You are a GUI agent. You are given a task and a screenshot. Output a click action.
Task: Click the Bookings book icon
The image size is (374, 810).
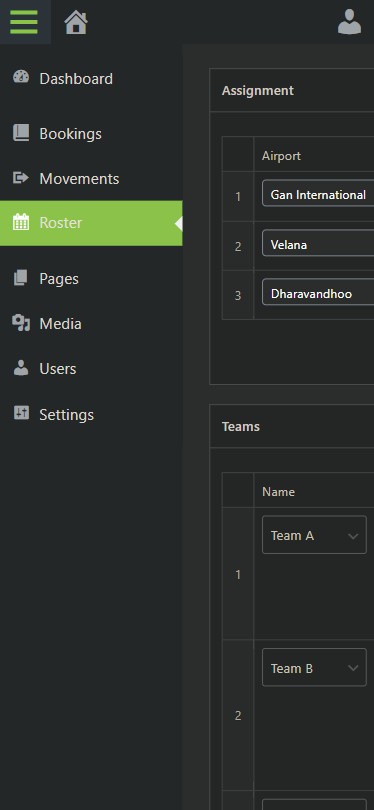point(21,133)
